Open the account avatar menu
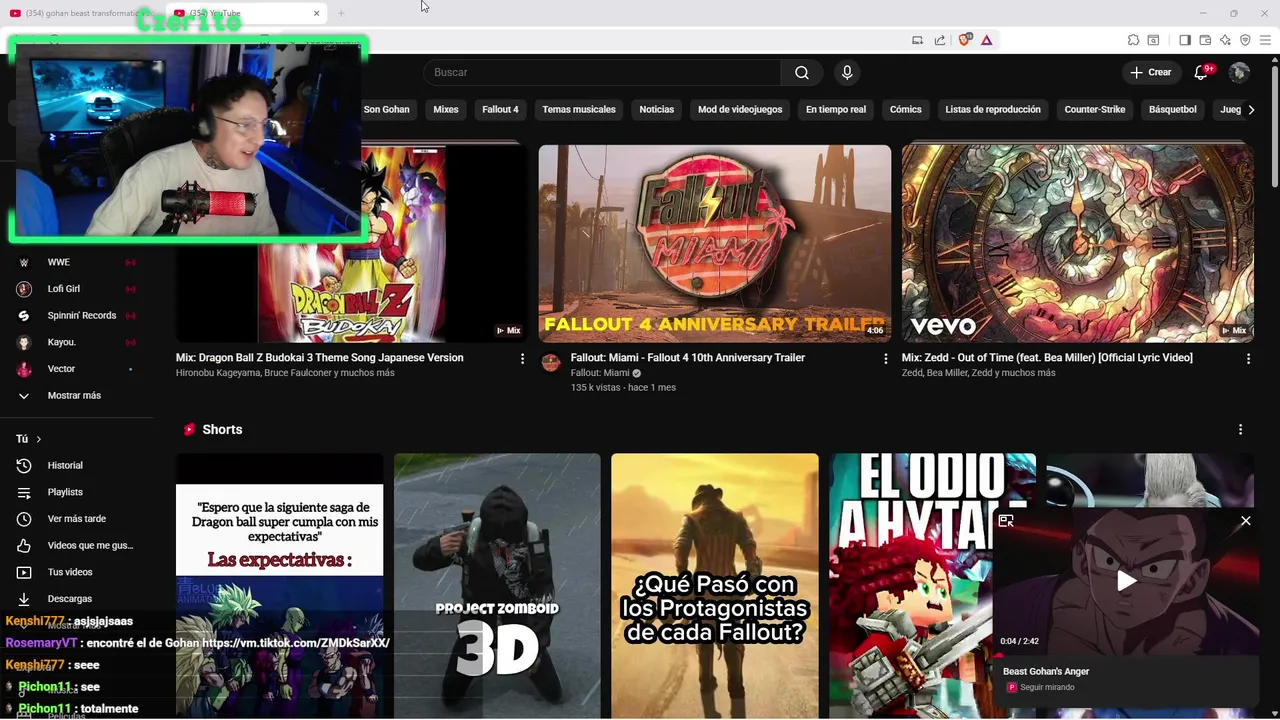This screenshot has height=720, width=1280. [x=1239, y=72]
